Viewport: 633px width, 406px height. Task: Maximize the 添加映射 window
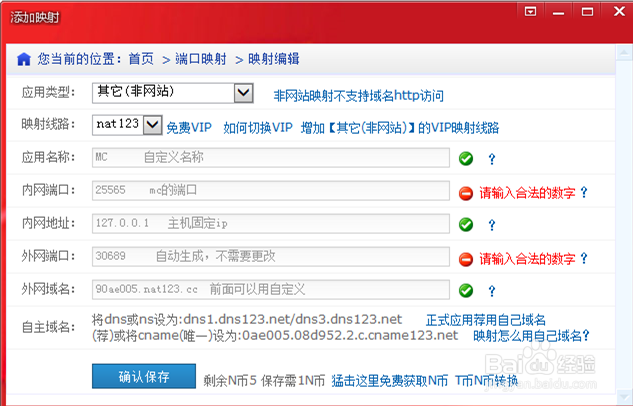coord(587,12)
